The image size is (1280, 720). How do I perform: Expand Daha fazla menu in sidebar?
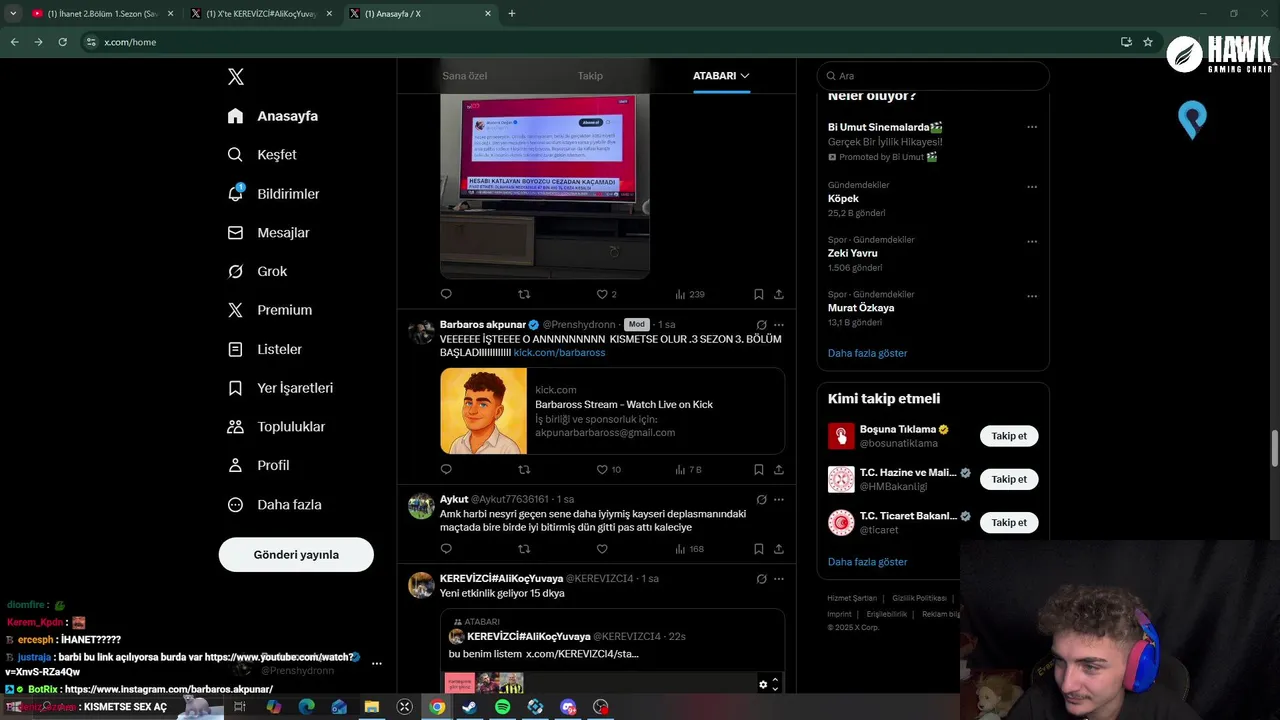(275, 505)
